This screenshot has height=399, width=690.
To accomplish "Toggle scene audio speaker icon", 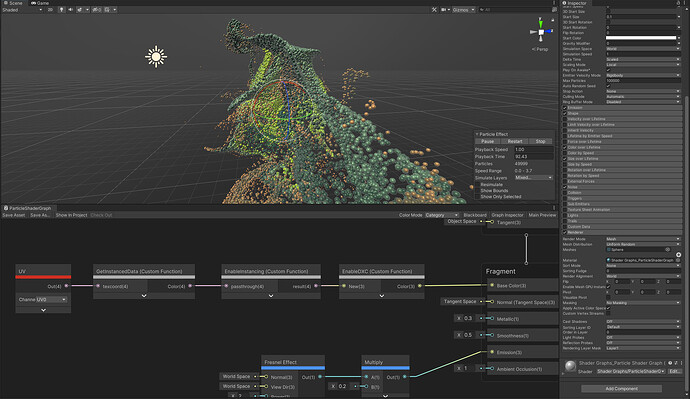I will click(x=70, y=10).
